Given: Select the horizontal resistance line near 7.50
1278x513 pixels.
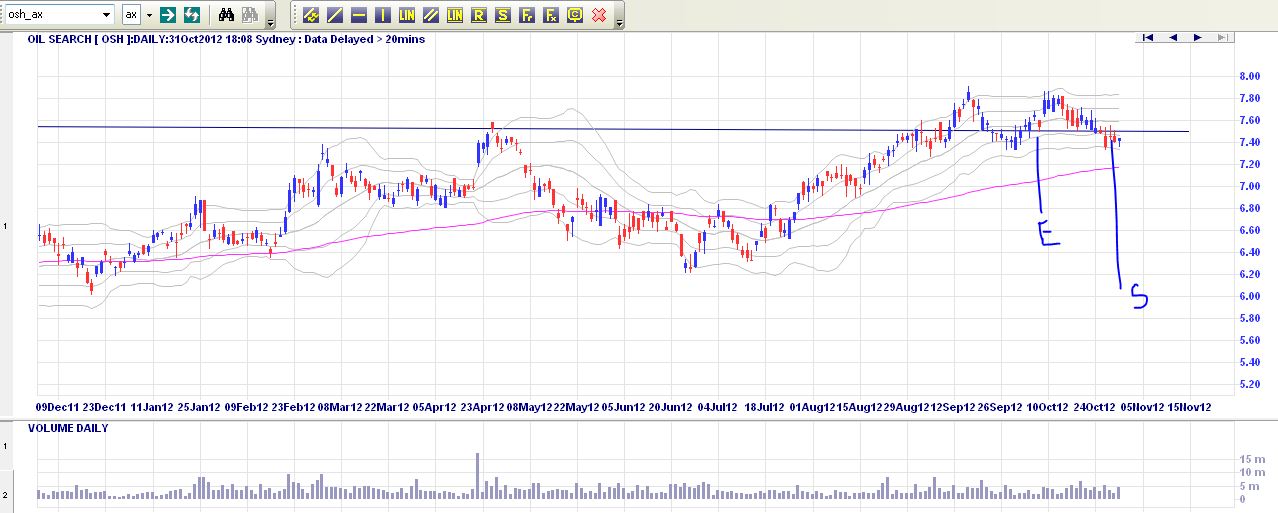Looking at the screenshot, I should click(x=613, y=129).
